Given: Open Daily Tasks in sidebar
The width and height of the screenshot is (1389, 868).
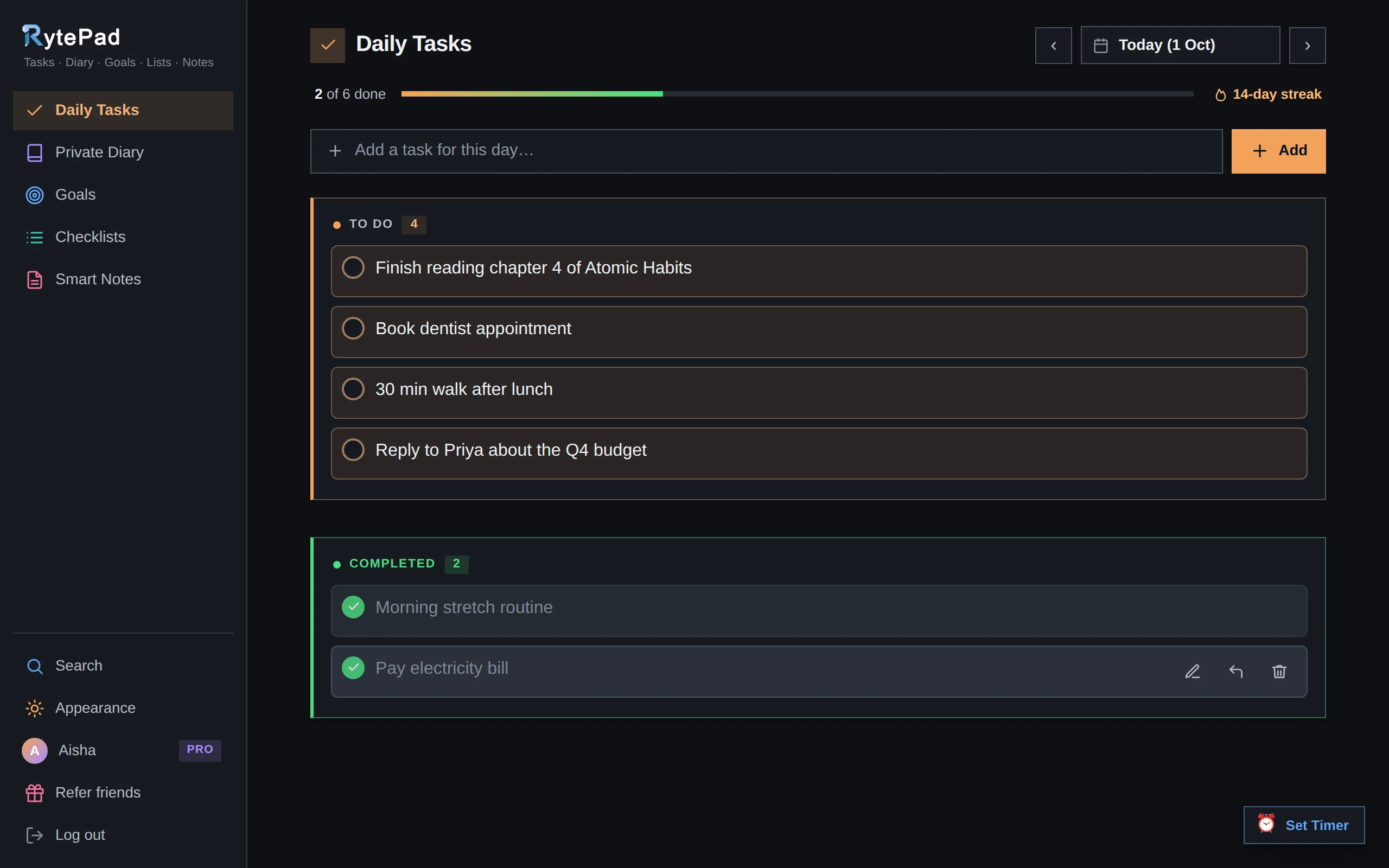Looking at the screenshot, I should pyautogui.click(x=123, y=110).
